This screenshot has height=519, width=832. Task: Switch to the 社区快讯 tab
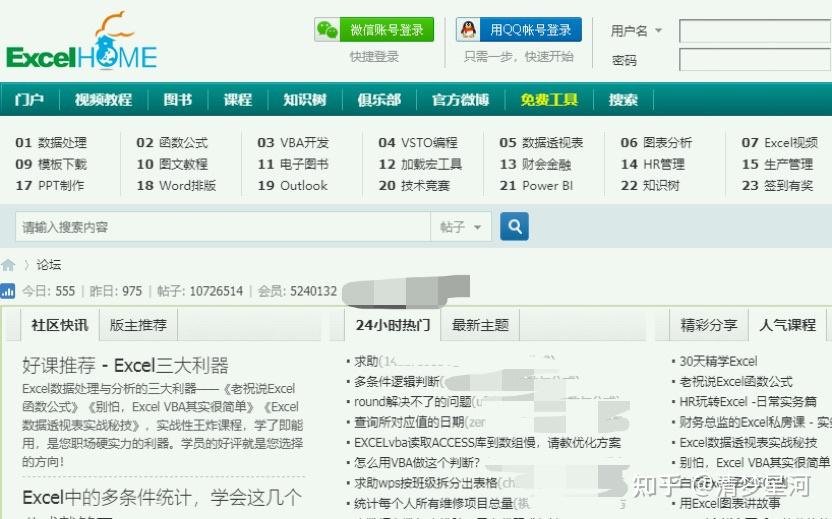pyautogui.click(x=59, y=325)
